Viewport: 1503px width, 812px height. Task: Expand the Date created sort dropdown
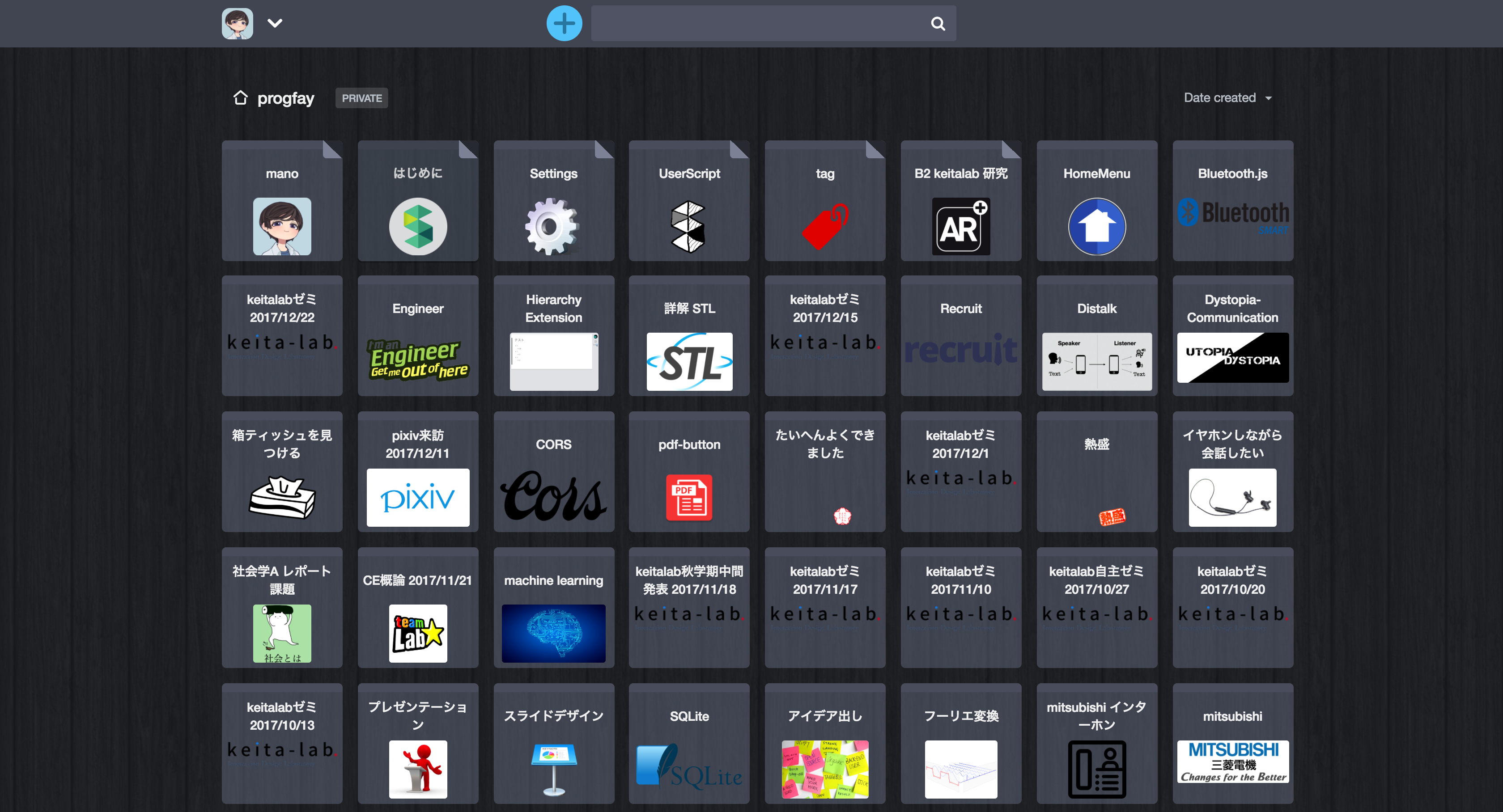(1227, 98)
